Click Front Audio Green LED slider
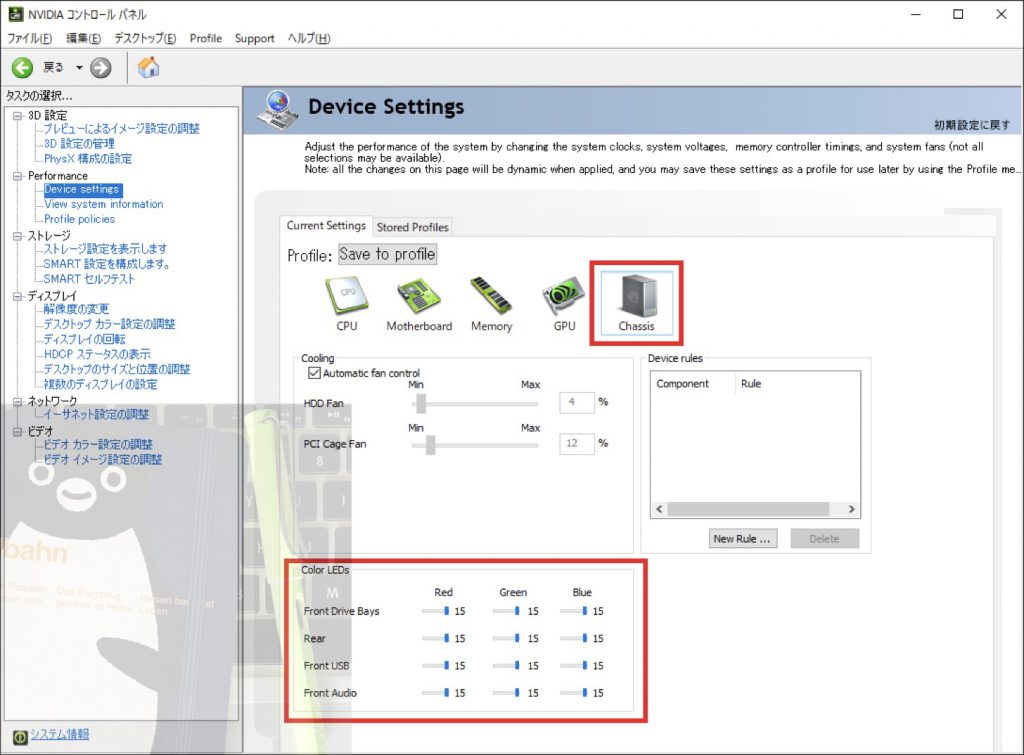The width and height of the screenshot is (1024, 755). coord(507,692)
